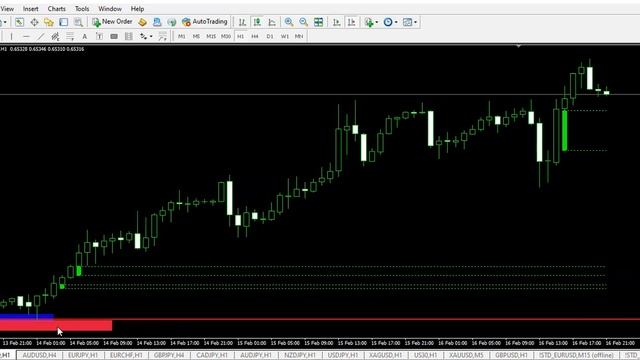Switch timeframe to M5
Screen dimensions: 640x360
196,36
